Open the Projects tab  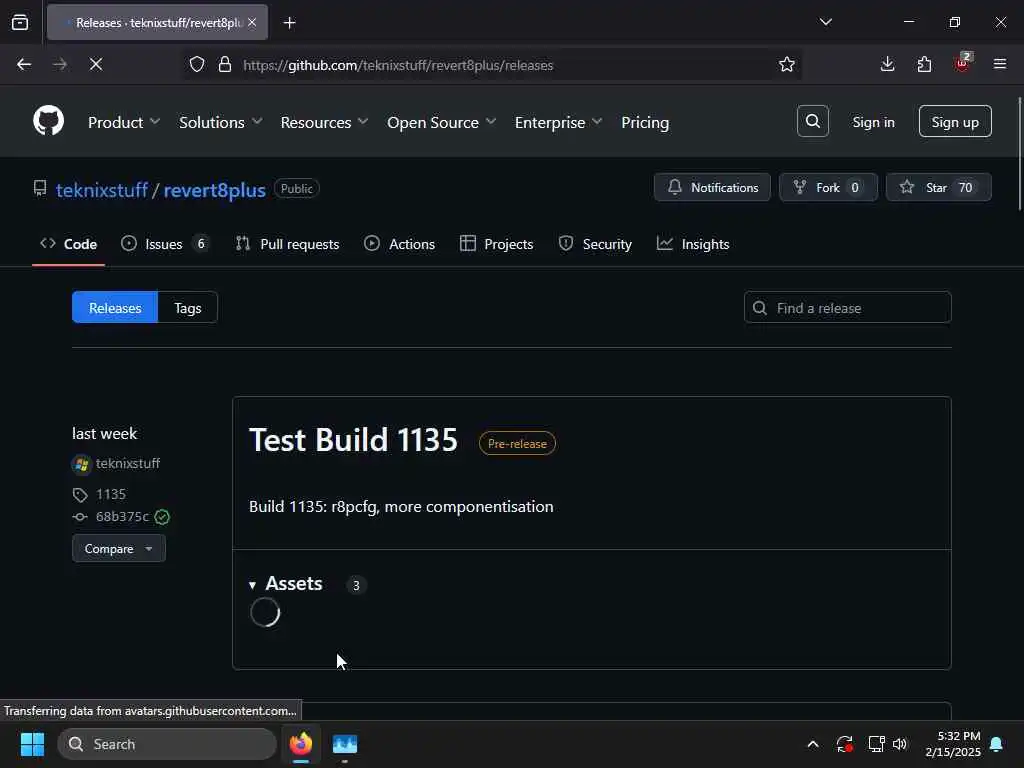point(496,244)
